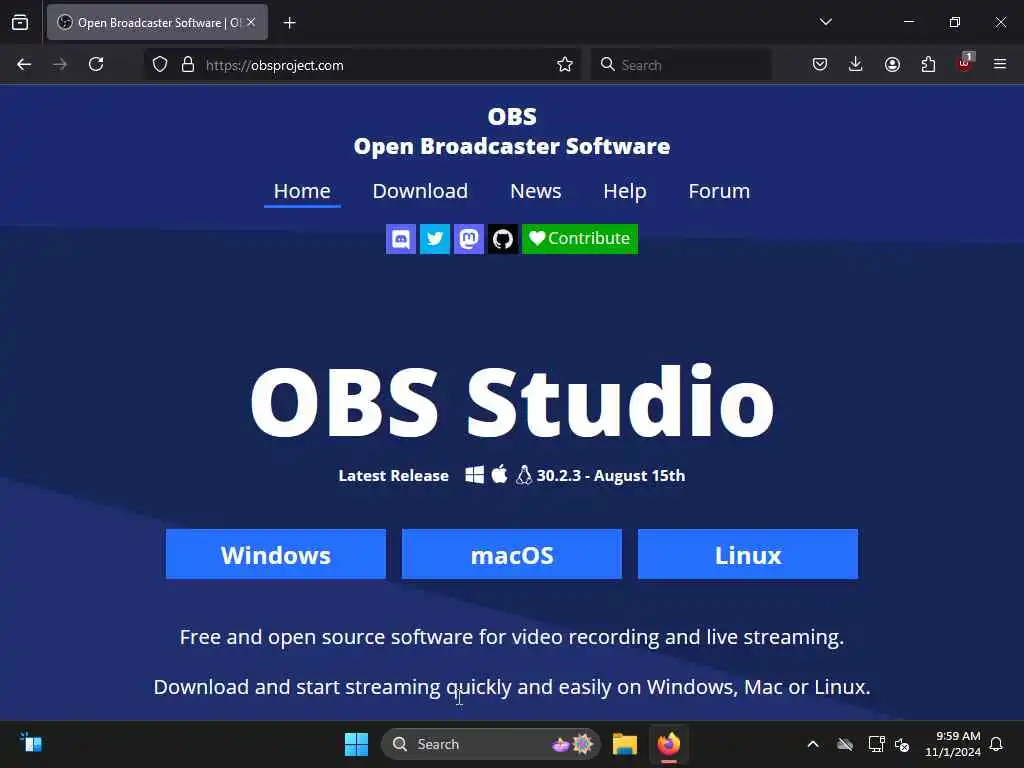Expand the list all tabs chevron
The image size is (1024, 768).
point(825,22)
